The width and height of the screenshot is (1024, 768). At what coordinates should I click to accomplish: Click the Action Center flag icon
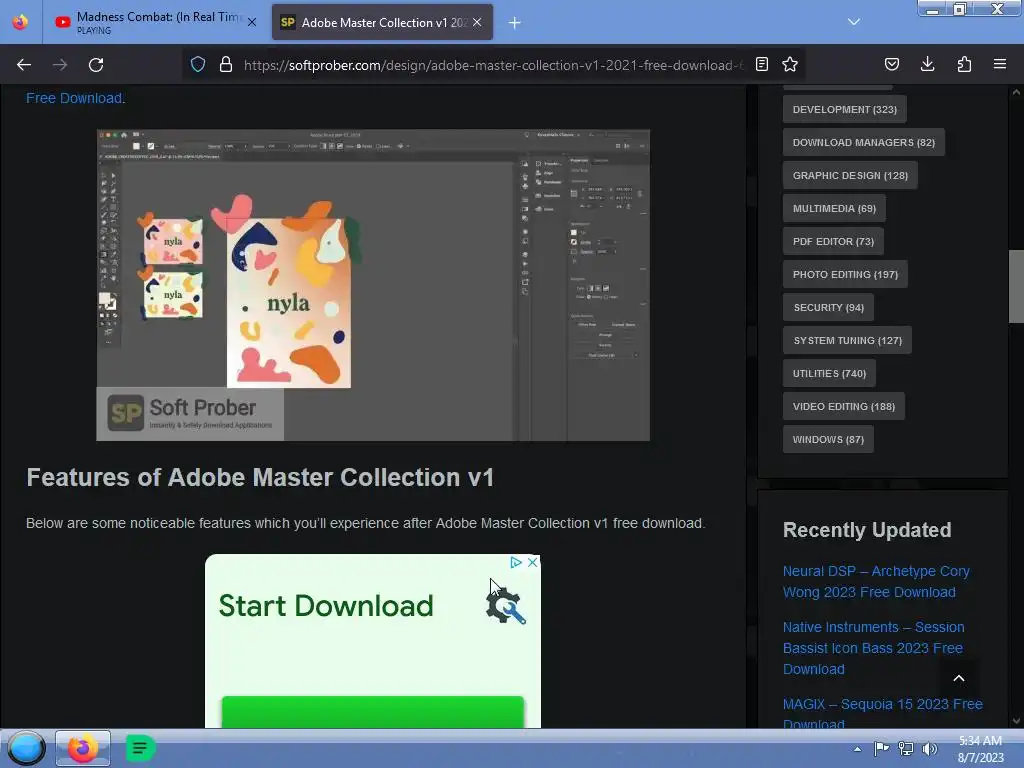click(x=882, y=748)
